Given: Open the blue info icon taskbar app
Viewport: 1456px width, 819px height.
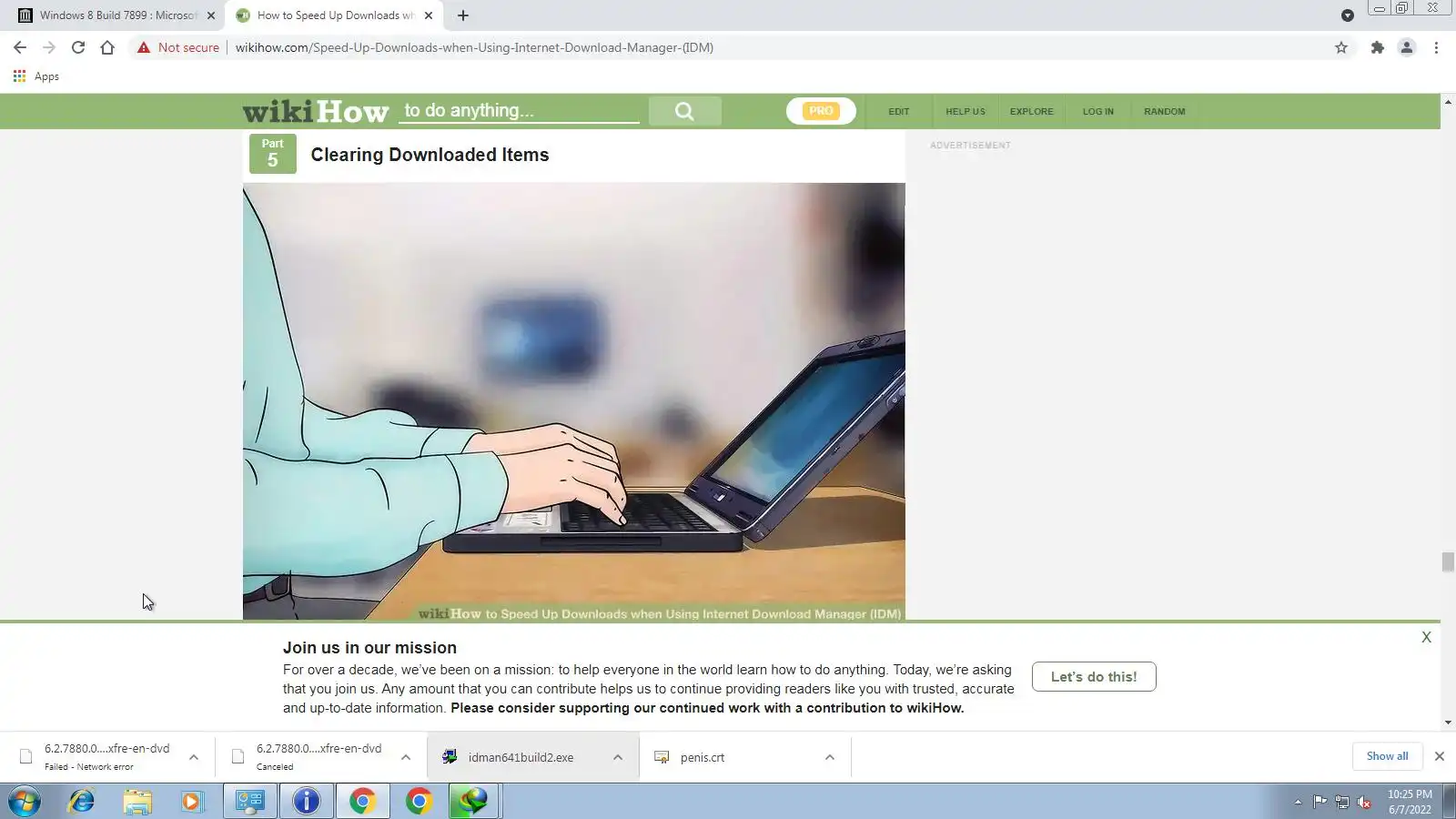Looking at the screenshot, I should tap(307, 802).
